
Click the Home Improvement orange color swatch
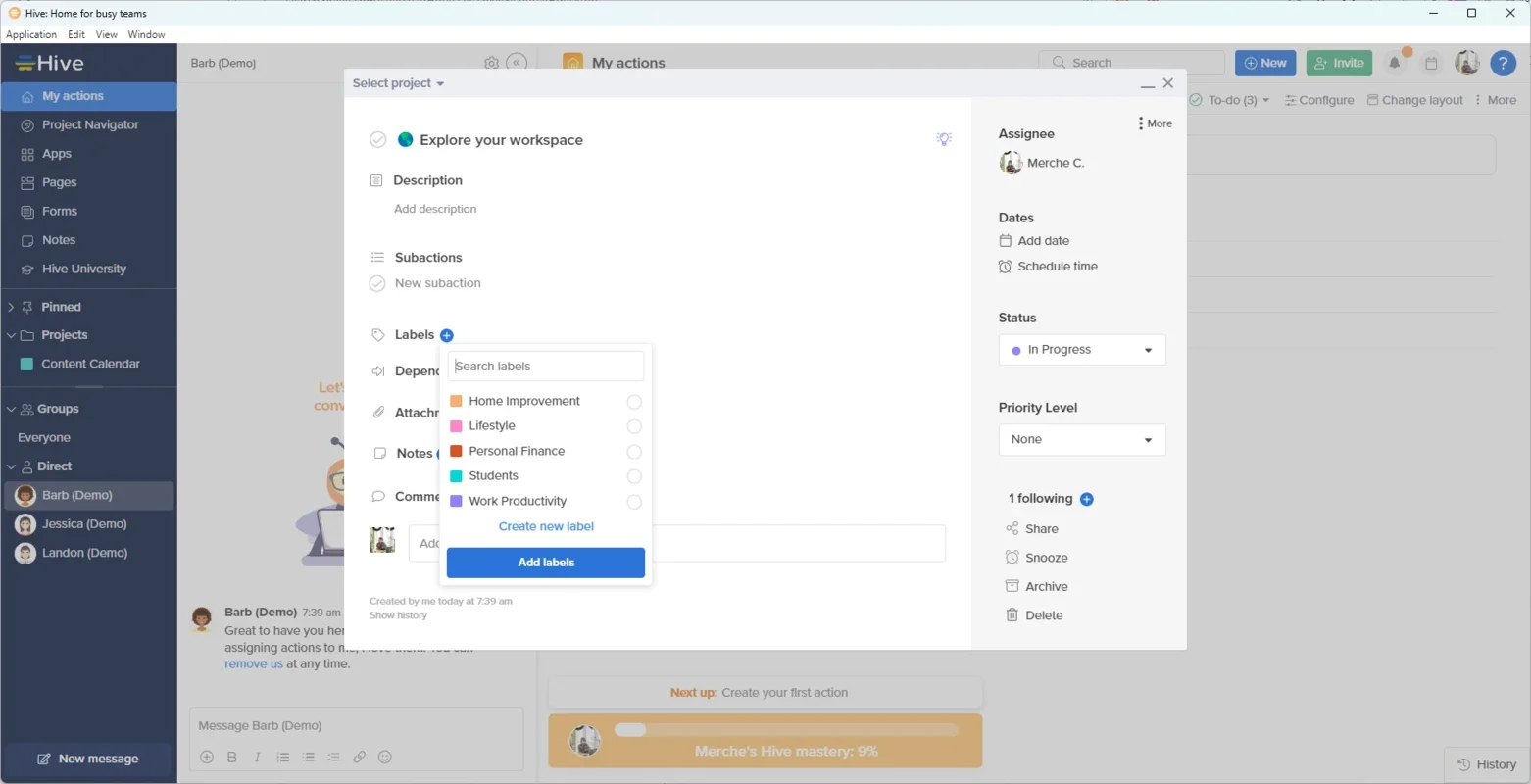pos(456,401)
